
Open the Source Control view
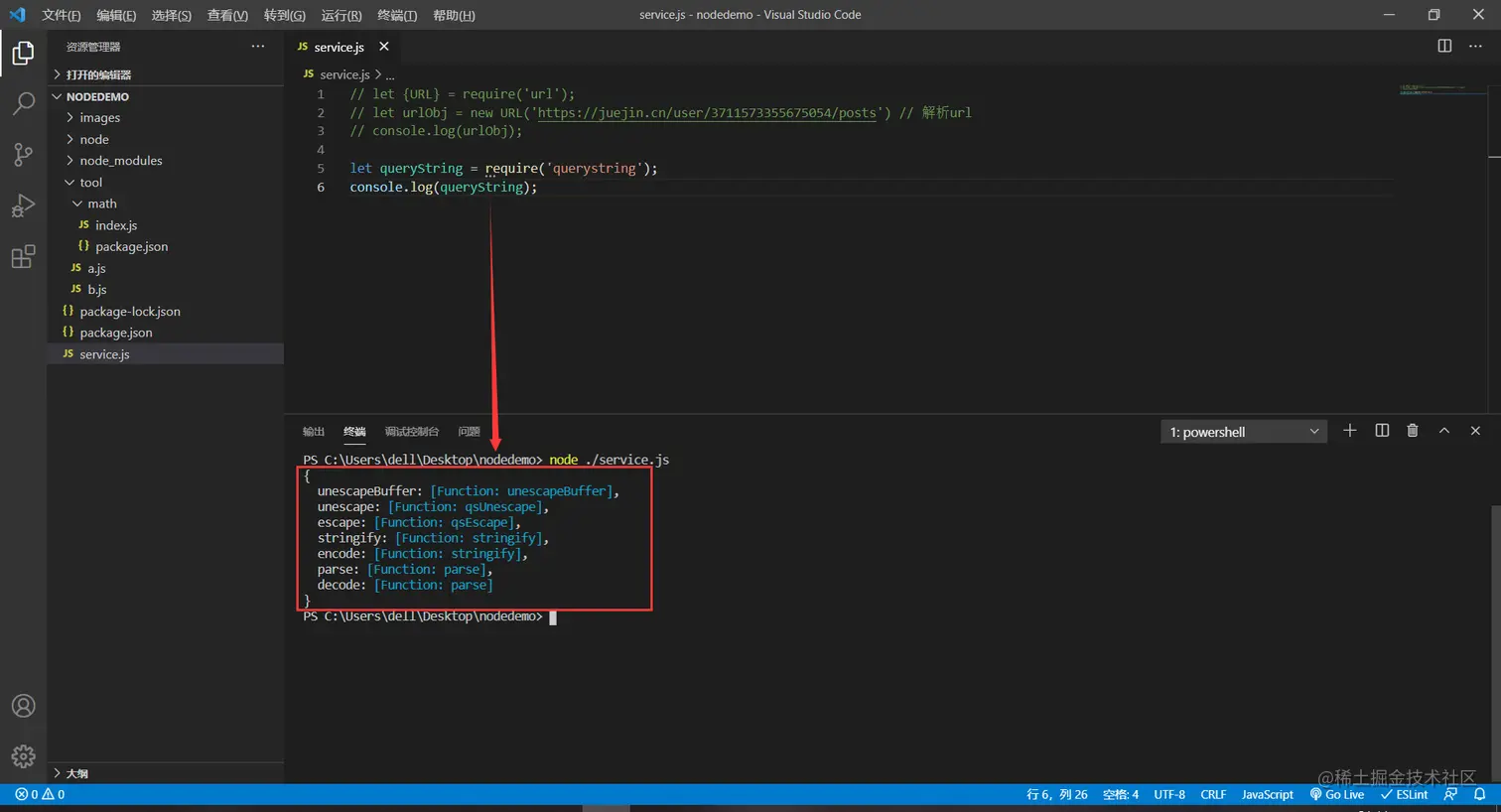coord(23,154)
